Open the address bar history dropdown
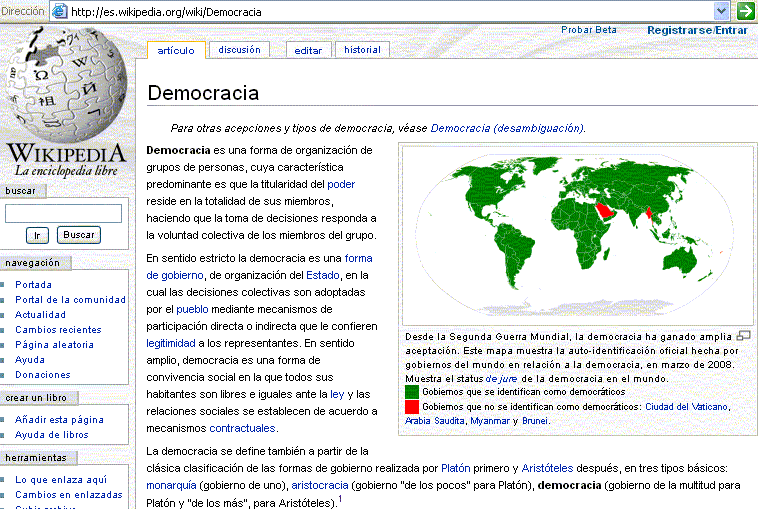Image resolution: width=758 pixels, height=509 pixels. point(721,11)
